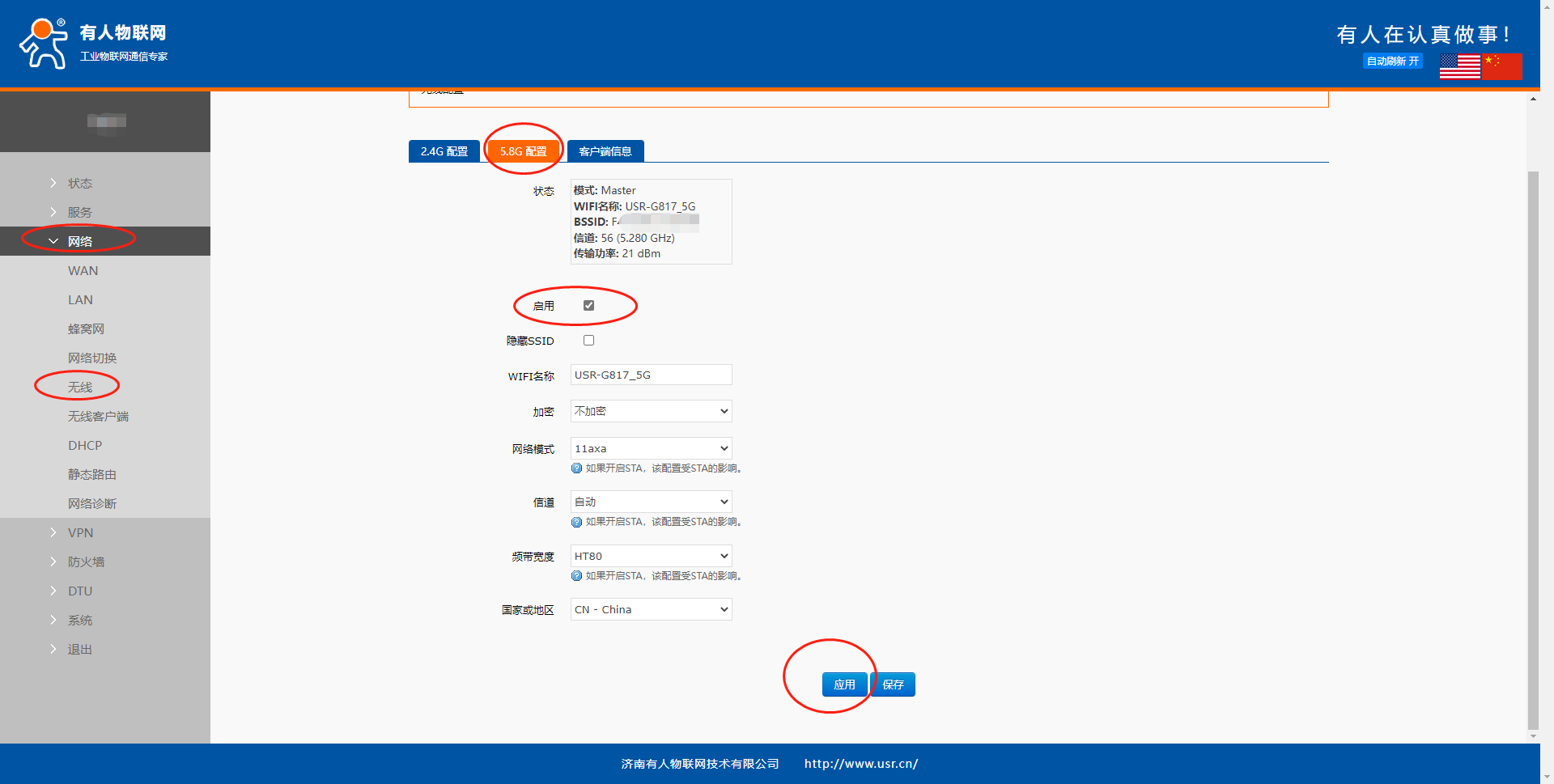This screenshot has height=784, width=1554.
Task: Click the WIFI名称 input field
Action: click(651, 375)
